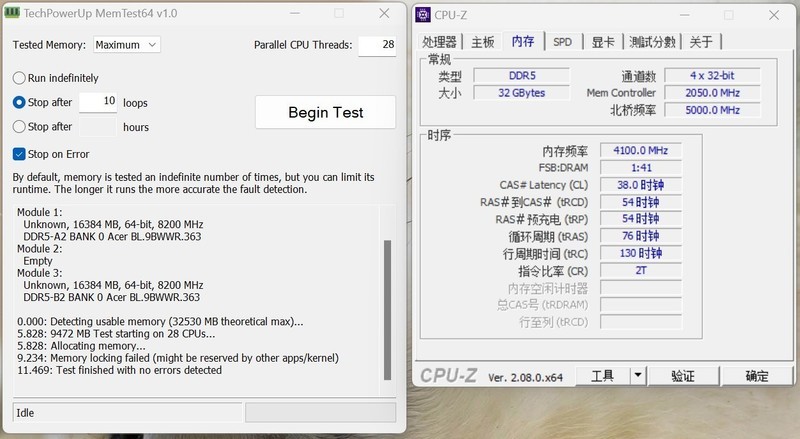The image size is (800, 439).
Task: Click the 32 GBytes size value
Action: click(521, 93)
